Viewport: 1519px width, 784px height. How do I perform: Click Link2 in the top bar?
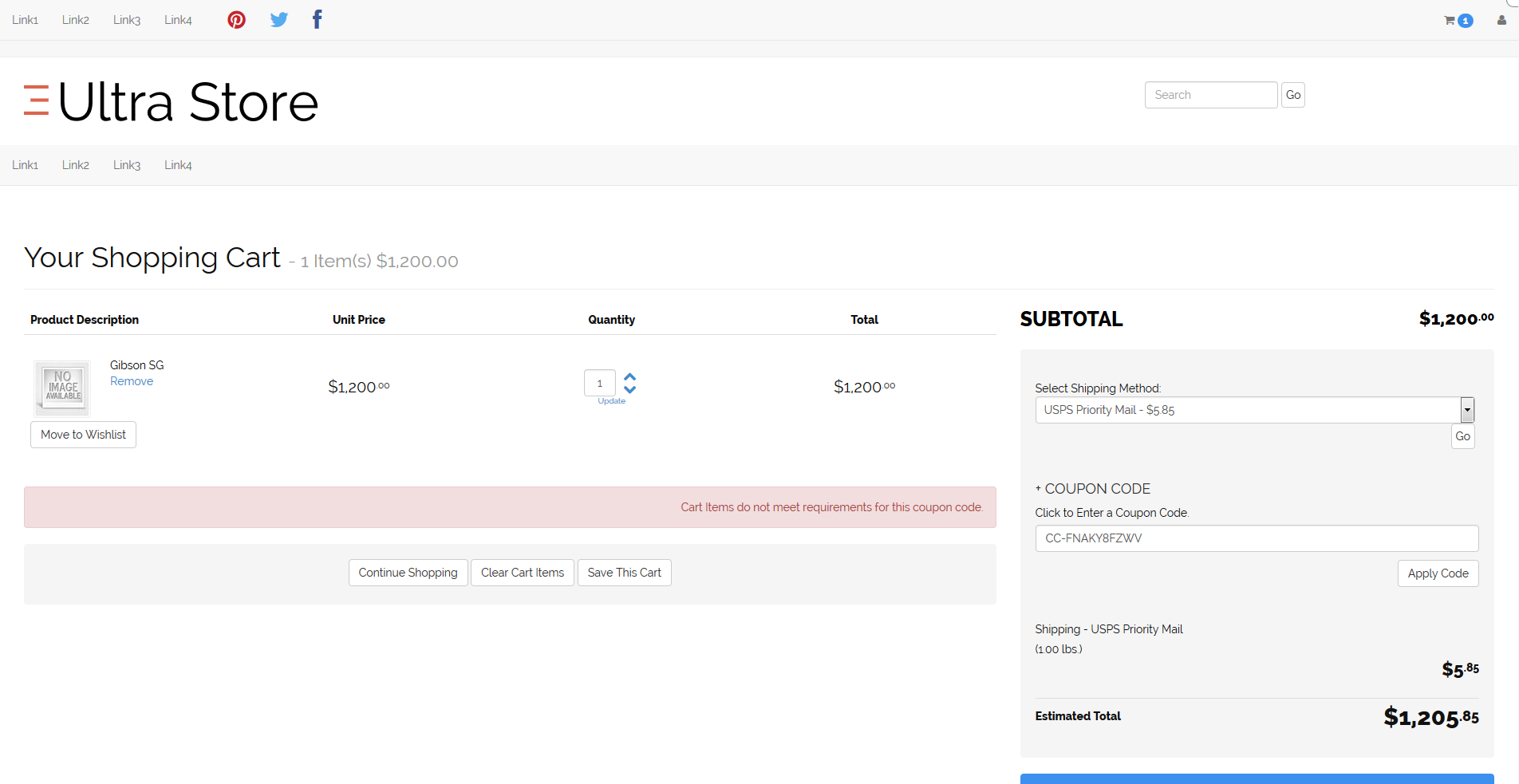(76, 20)
